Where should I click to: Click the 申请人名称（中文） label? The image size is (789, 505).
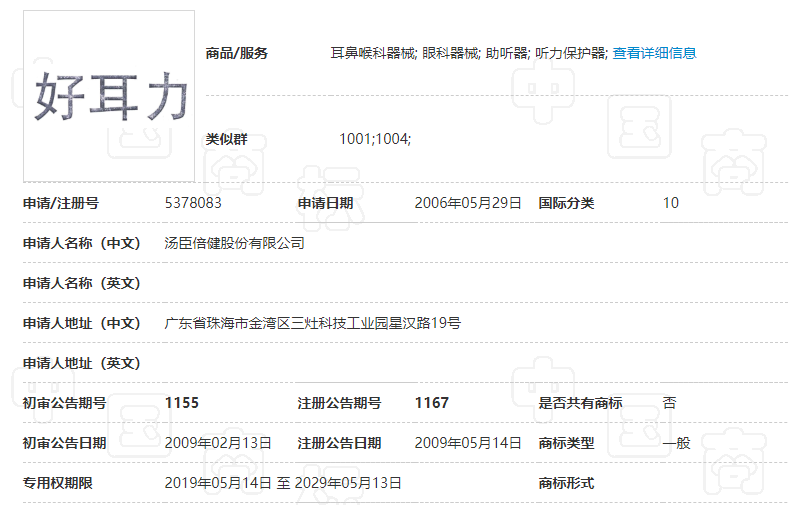tap(82, 243)
